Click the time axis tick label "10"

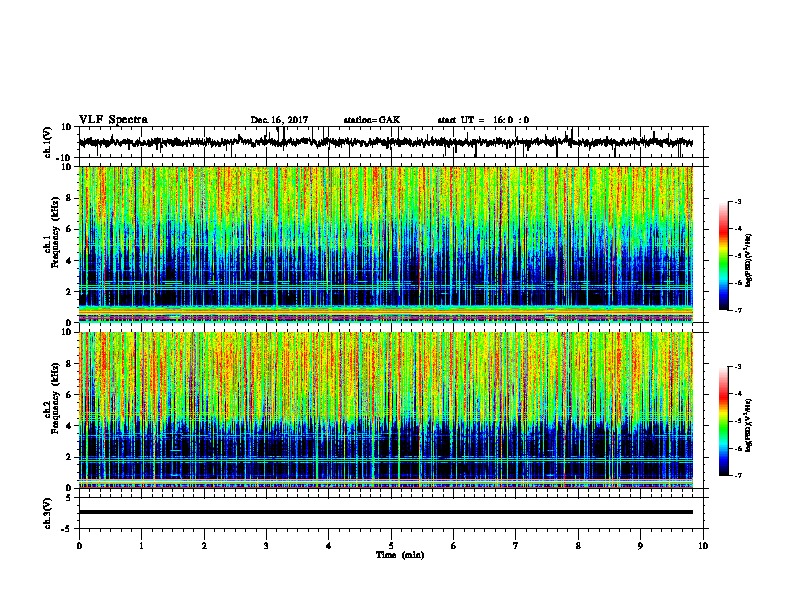pyautogui.click(x=703, y=546)
